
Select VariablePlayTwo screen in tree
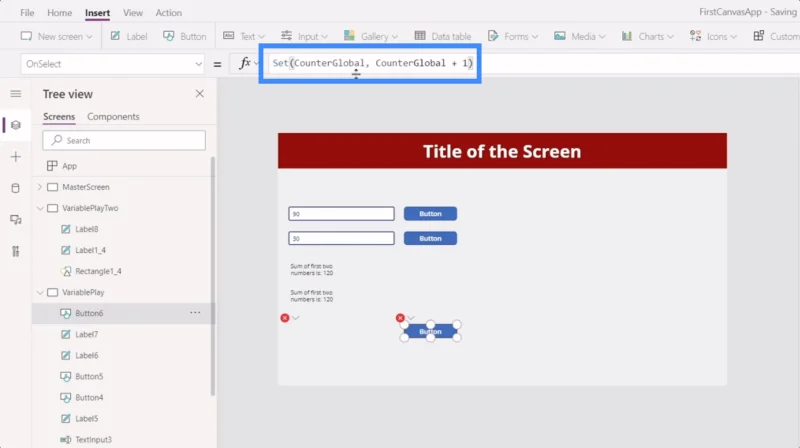click(90, 208)
